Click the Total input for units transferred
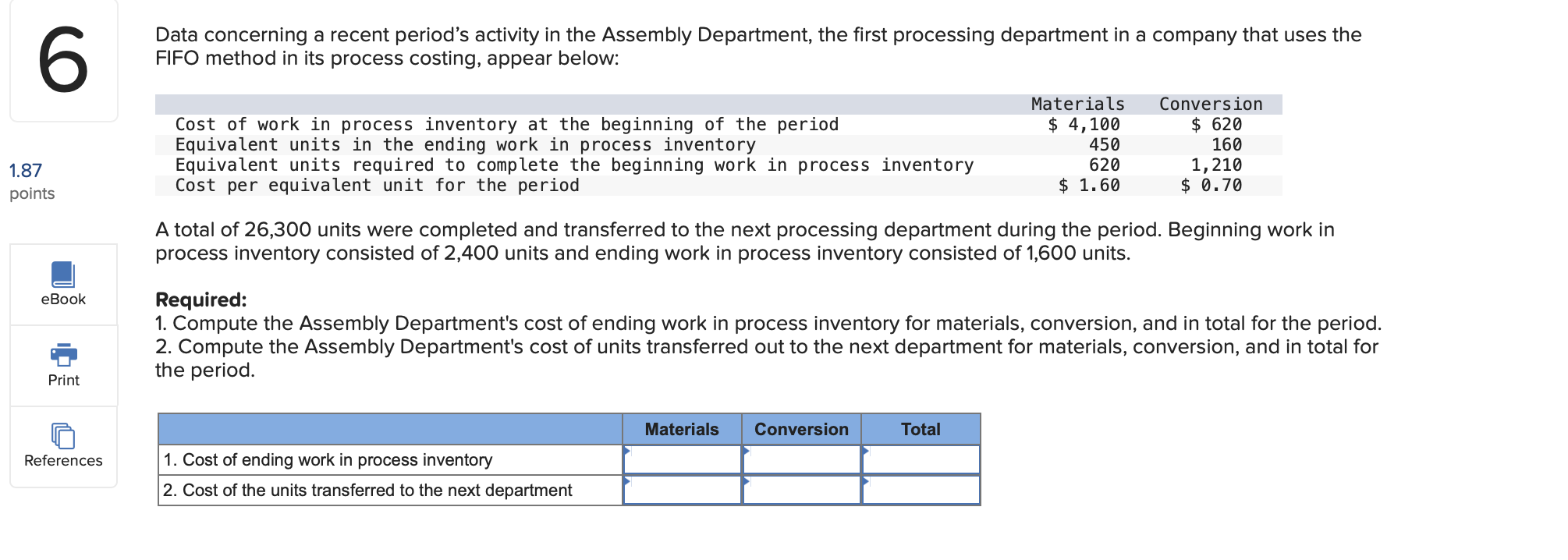The width and height of the screenshot is (1568, 560). pos(921,490)
